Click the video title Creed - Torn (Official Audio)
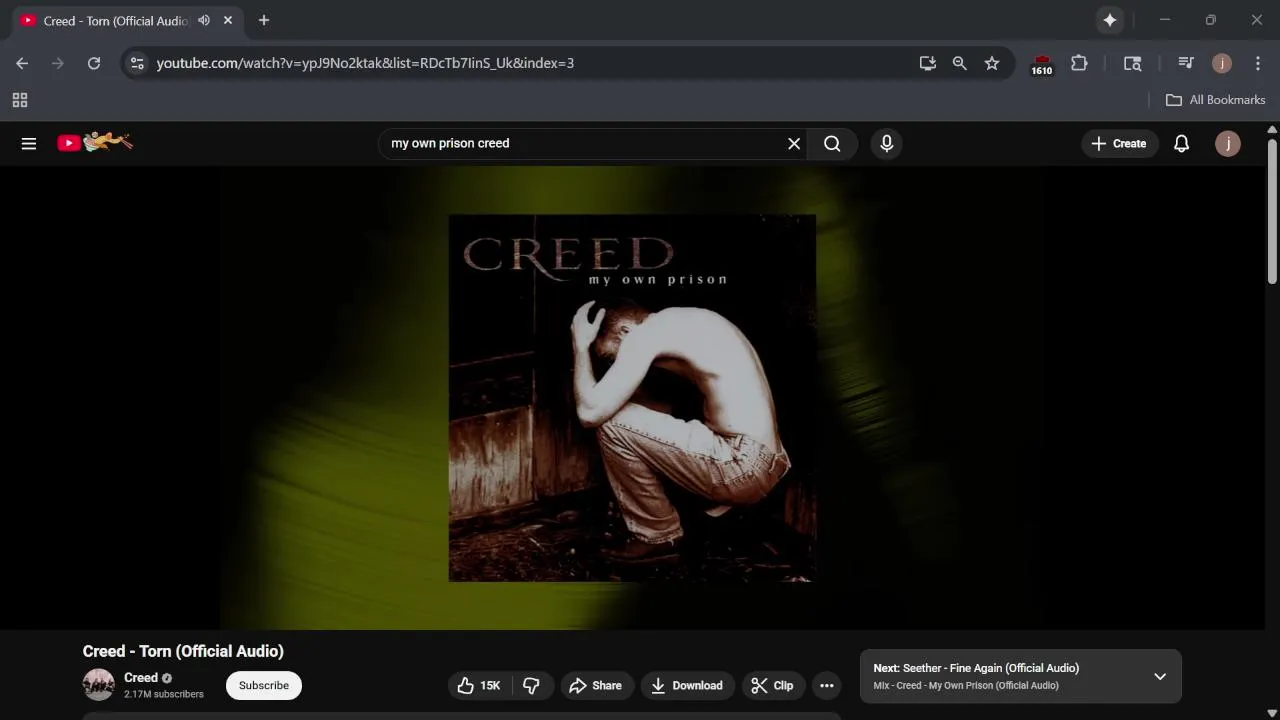The width and height of the screenshot is (1280, 720). 183,651
